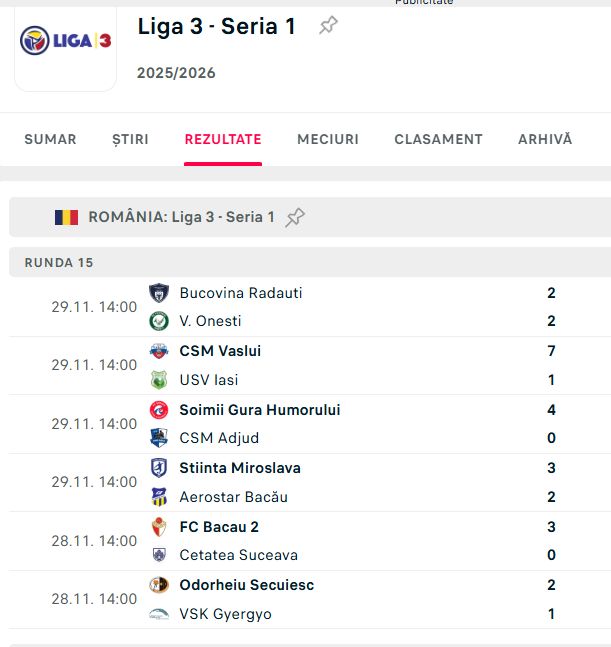
Task: Select the Rezultate tab
Action: (223, 140)
